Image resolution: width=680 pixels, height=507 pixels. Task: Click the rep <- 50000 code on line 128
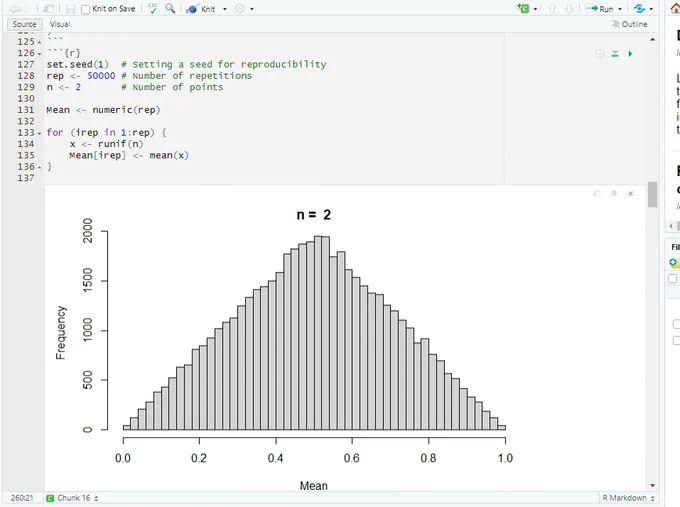[81, 76]
